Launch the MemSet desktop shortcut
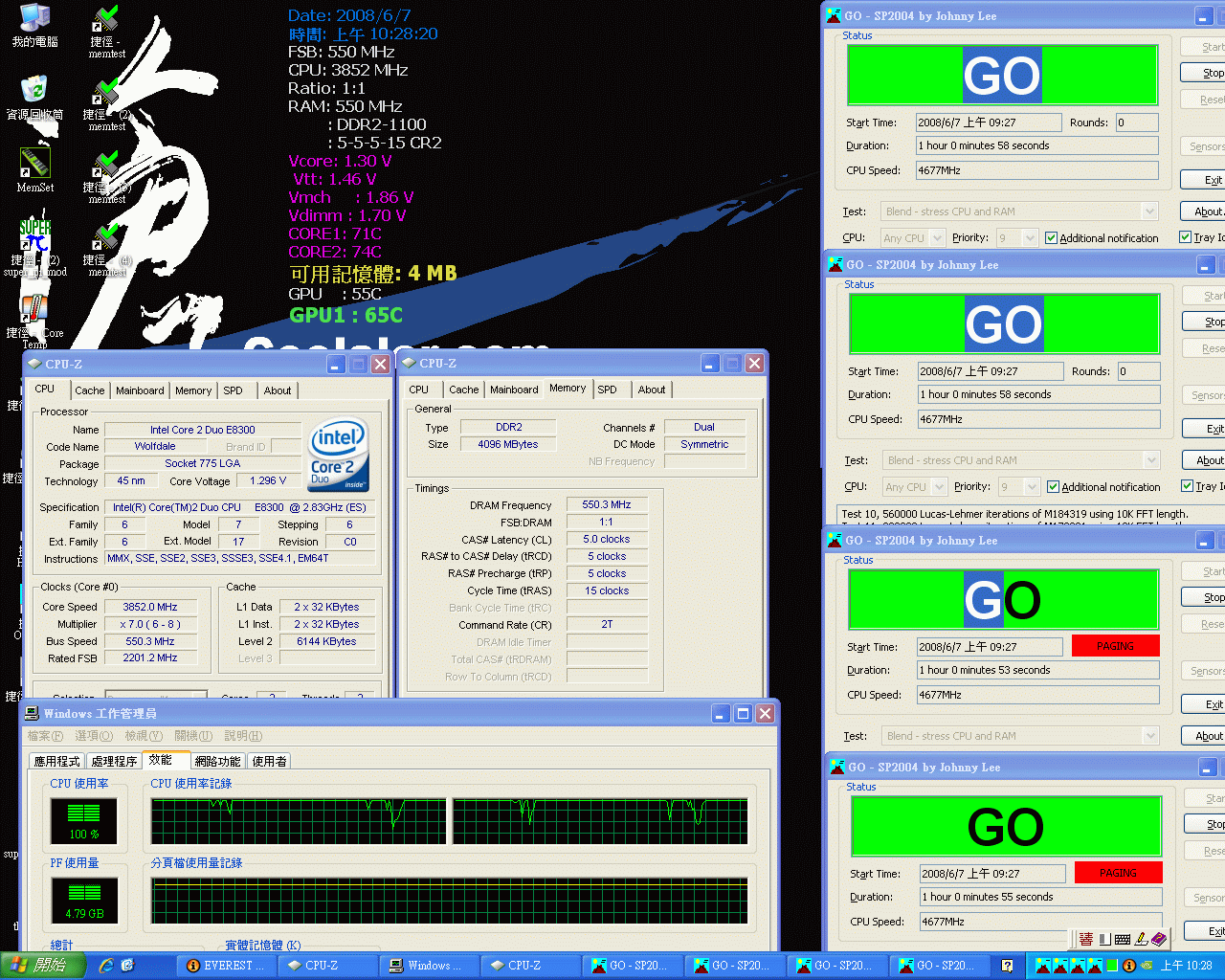This screenshot has width=1225, height=980. coord(35,169)
